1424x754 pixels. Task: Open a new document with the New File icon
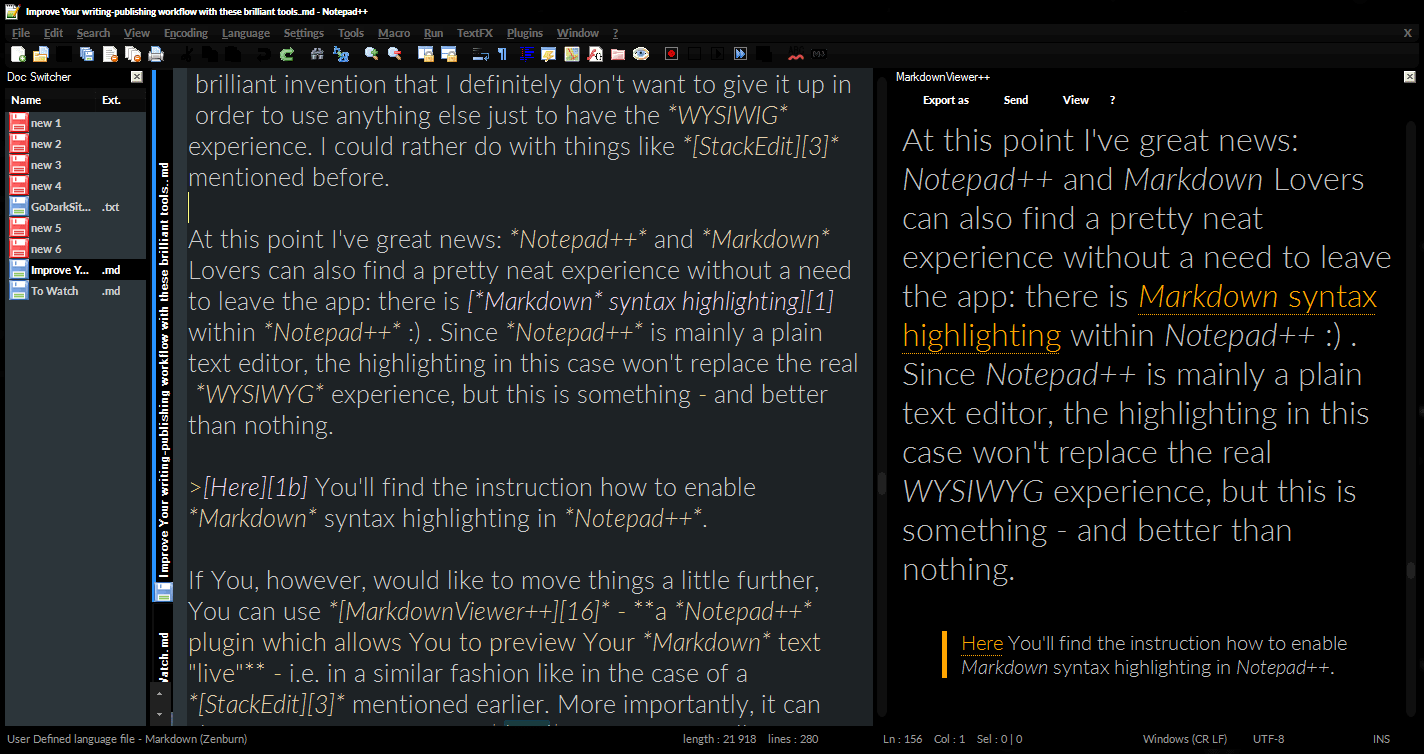(x=17, y=54)
